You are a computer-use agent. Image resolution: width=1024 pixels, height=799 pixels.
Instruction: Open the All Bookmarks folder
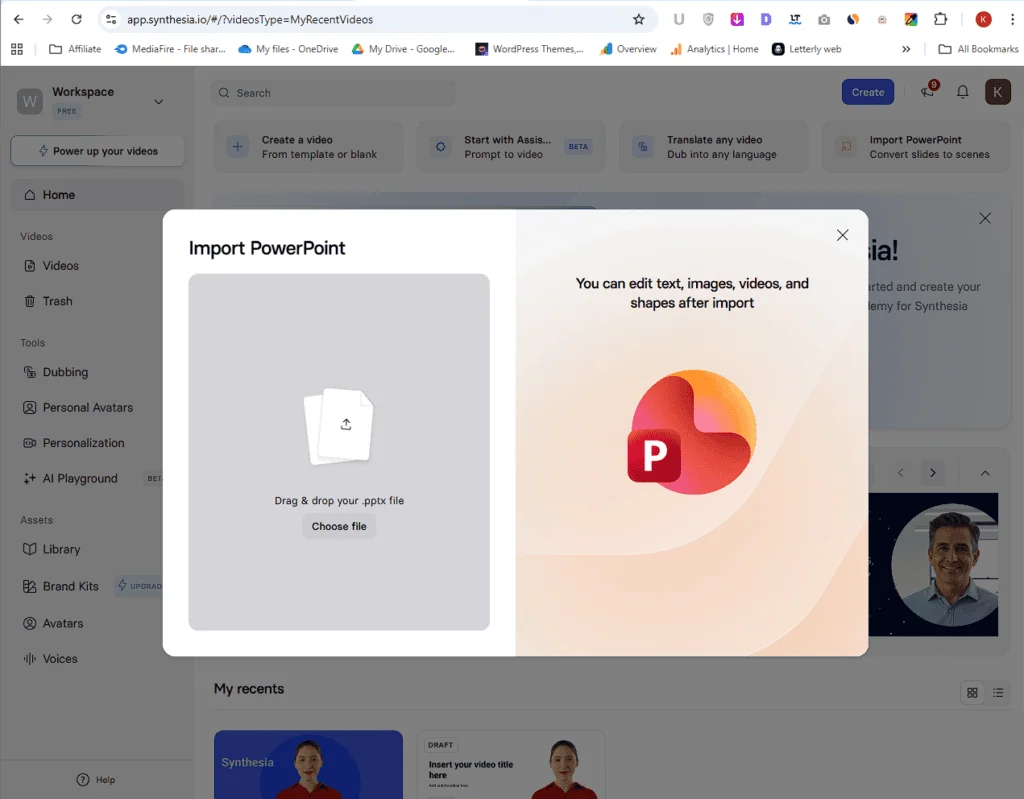coord(978,49)
